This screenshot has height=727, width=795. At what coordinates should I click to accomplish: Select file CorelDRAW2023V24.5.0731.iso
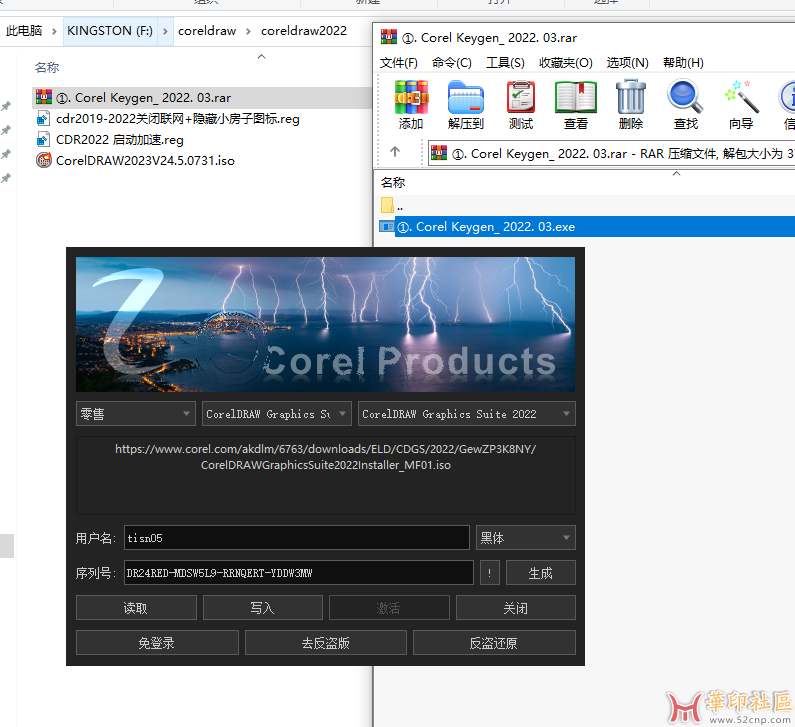pos(145,161)
